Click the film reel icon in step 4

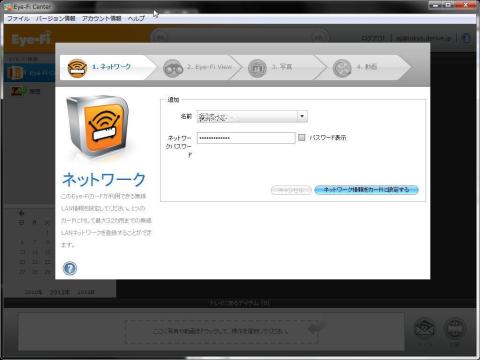point(342,68)
